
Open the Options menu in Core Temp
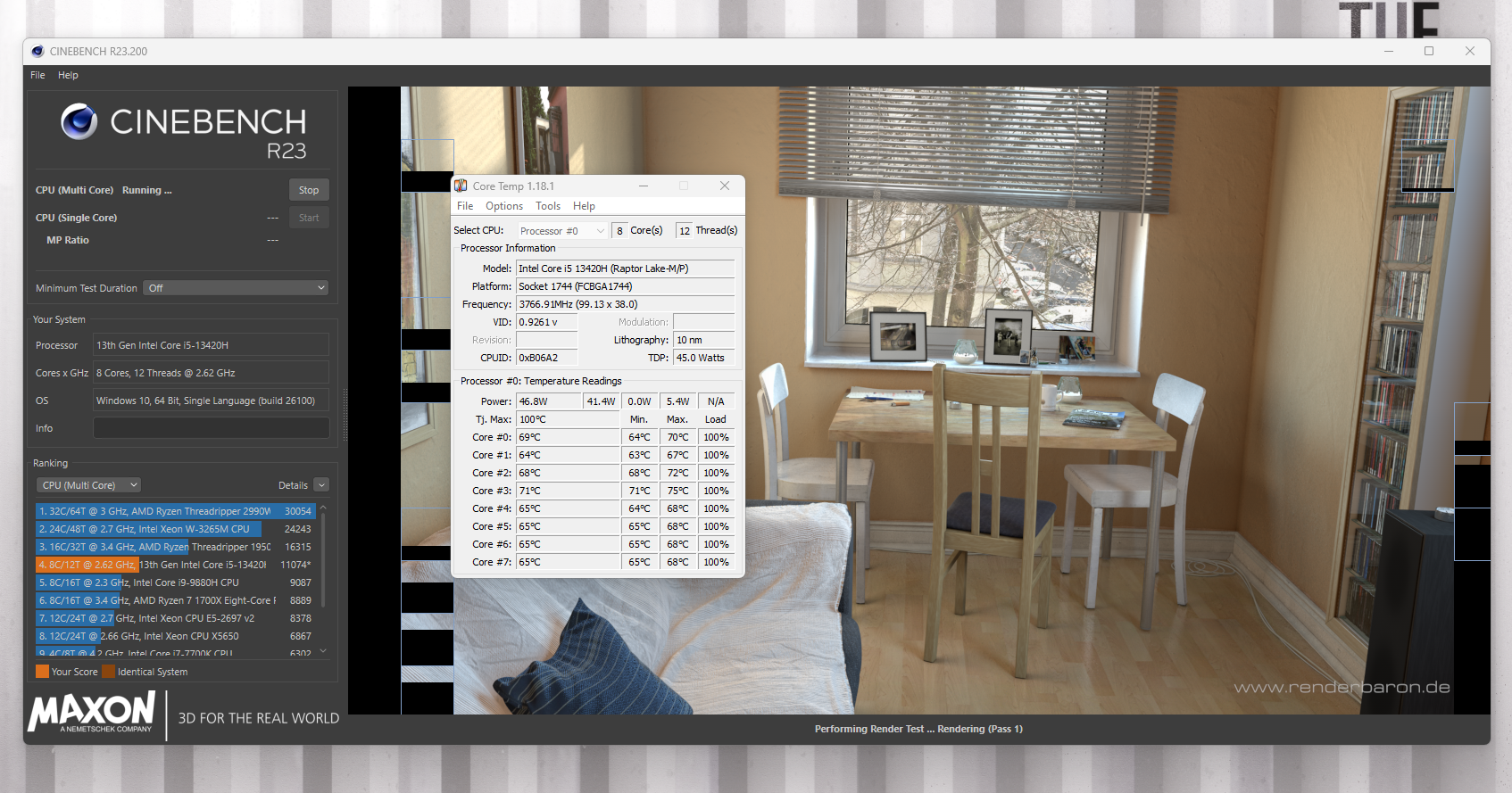click(504, 206)
